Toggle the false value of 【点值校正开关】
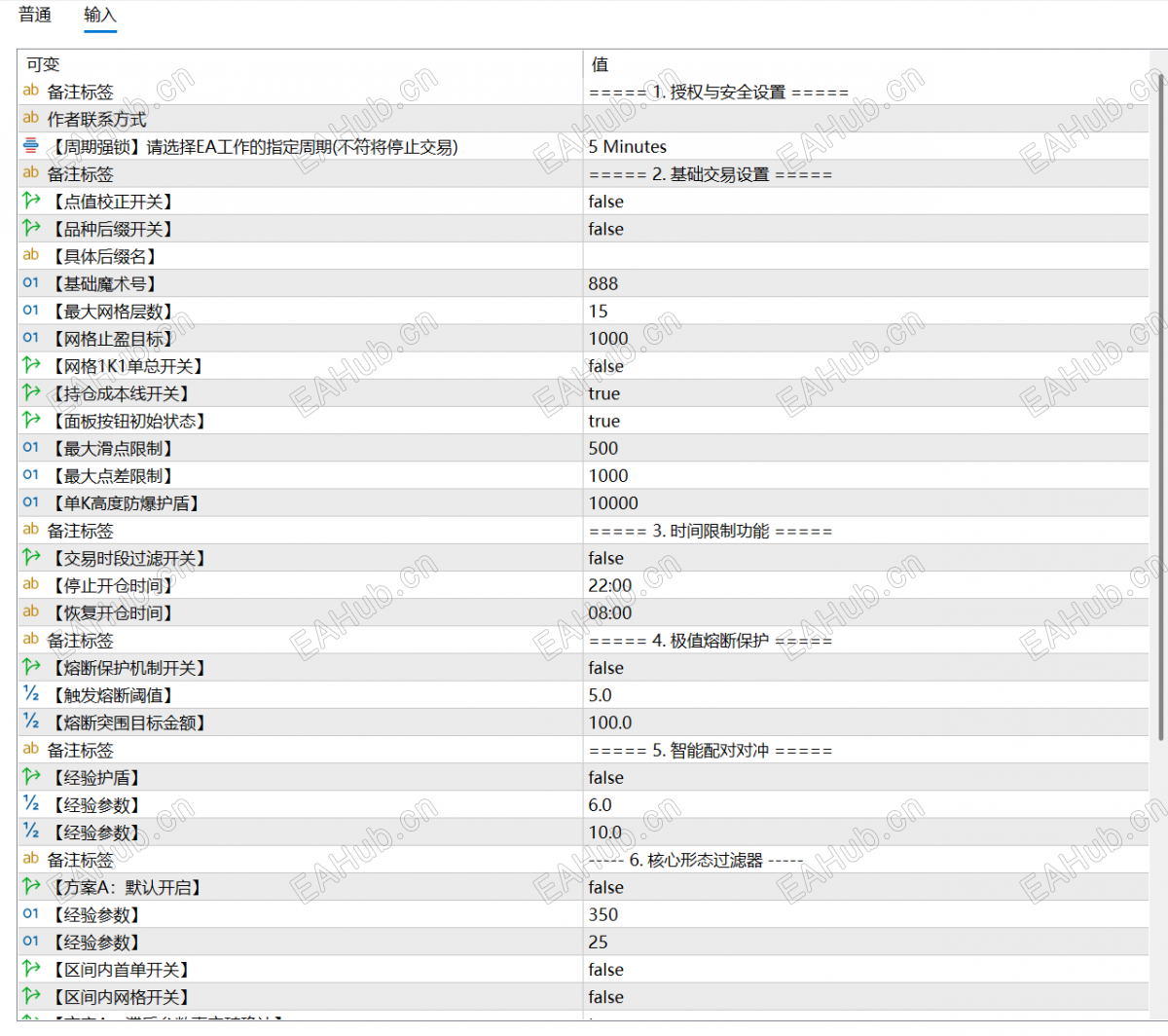Viewport: 1168px width, 1036px height. click(x=605, y=202)
